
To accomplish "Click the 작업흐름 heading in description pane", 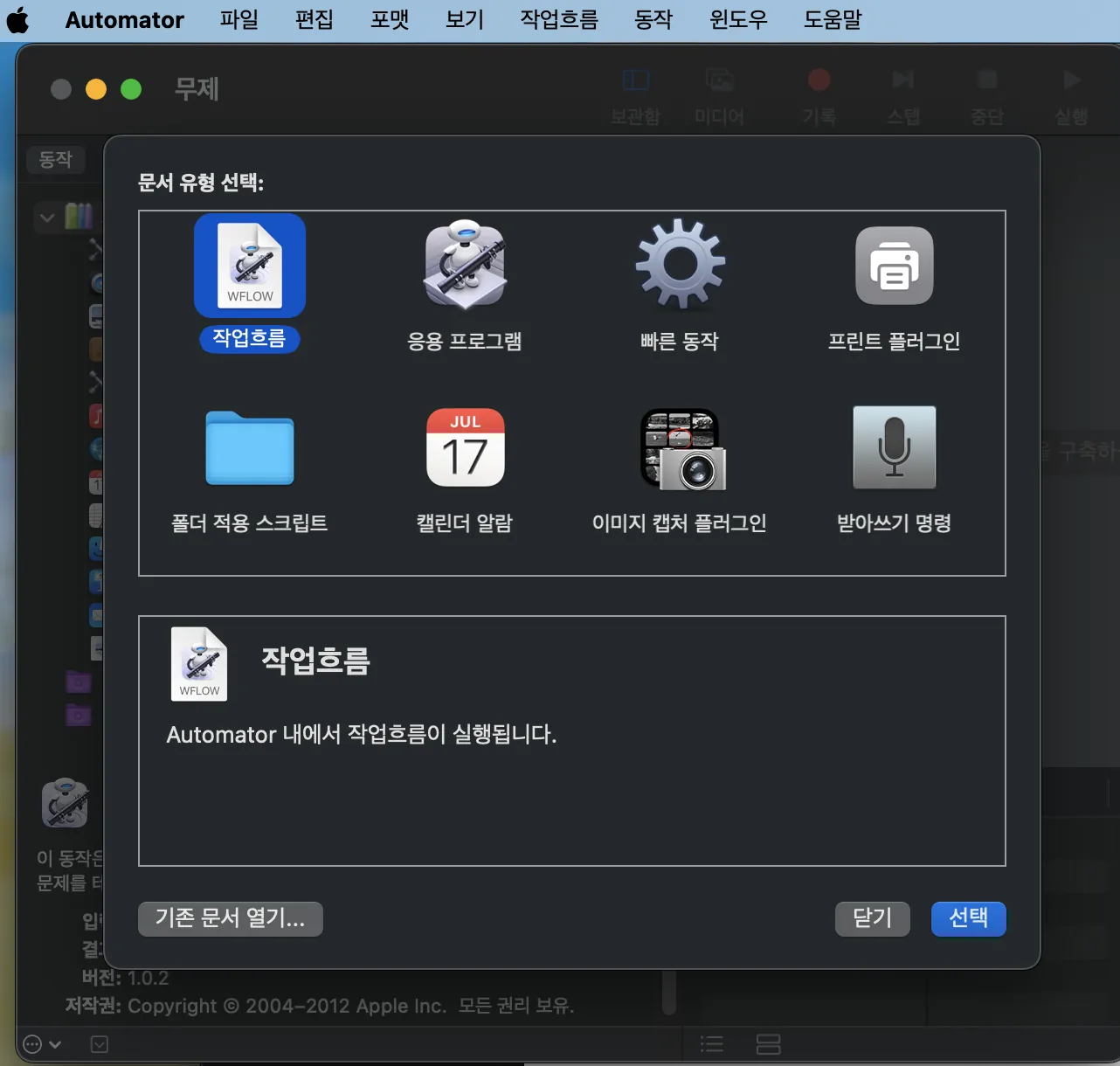I will tap(316, 660).
